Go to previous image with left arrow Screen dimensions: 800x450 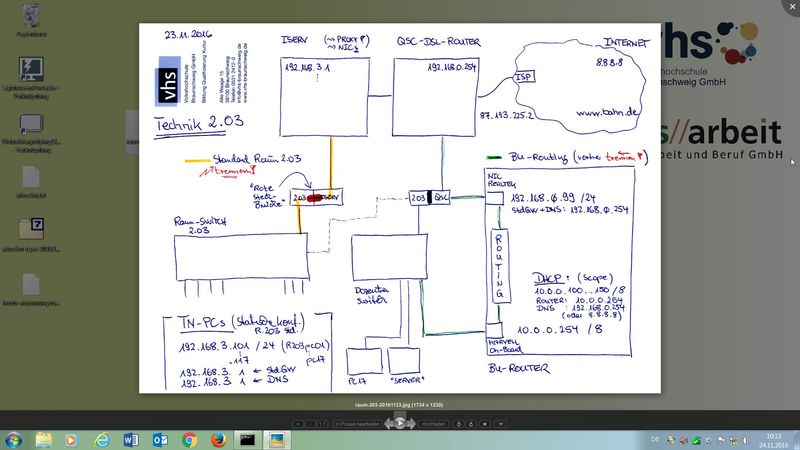point(388,423)
